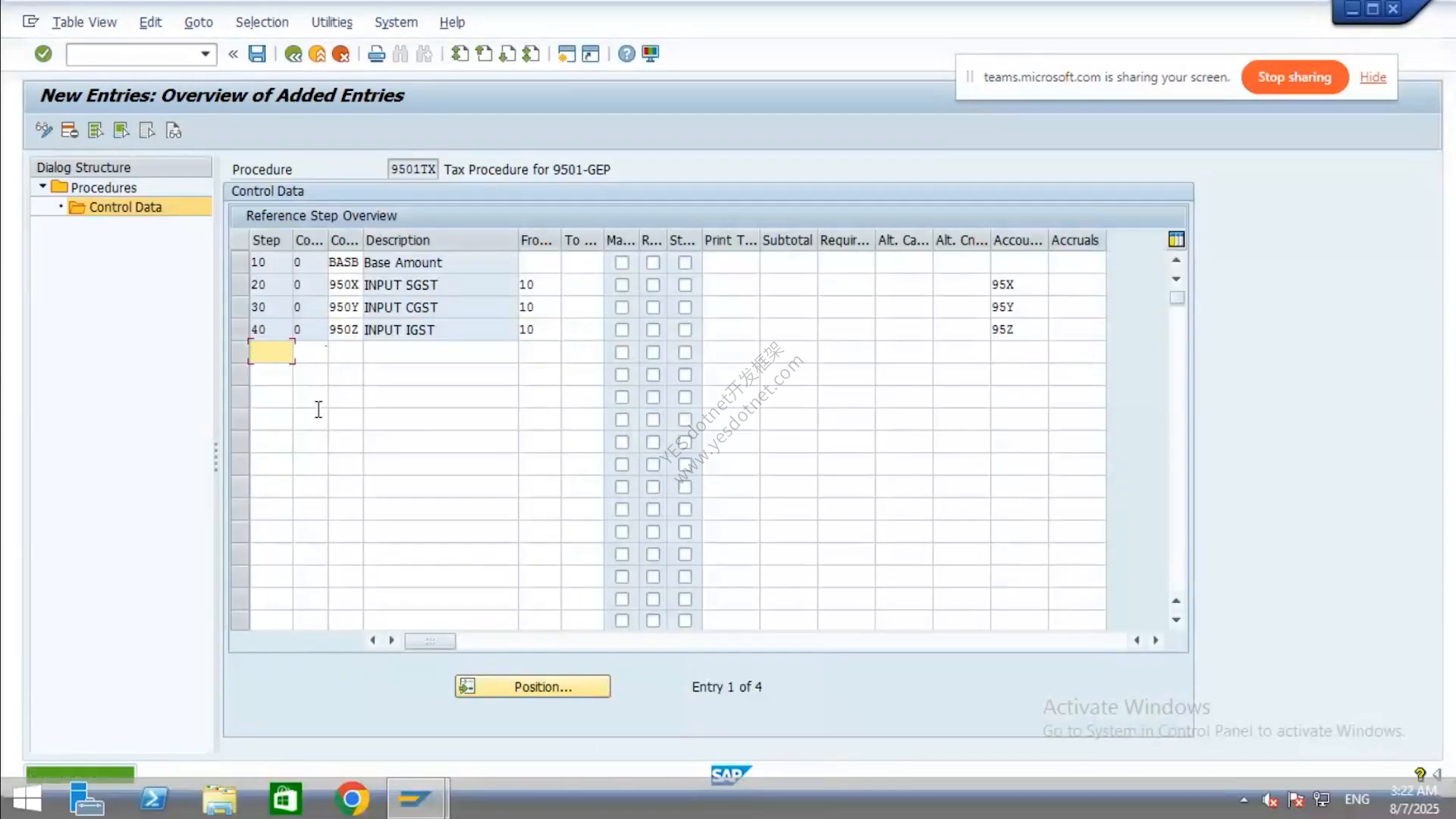Viewport: 1456px width, 819px height.
Task: Click the horizontal scrollbar thumb below table
Action: (x=430, y=641)
